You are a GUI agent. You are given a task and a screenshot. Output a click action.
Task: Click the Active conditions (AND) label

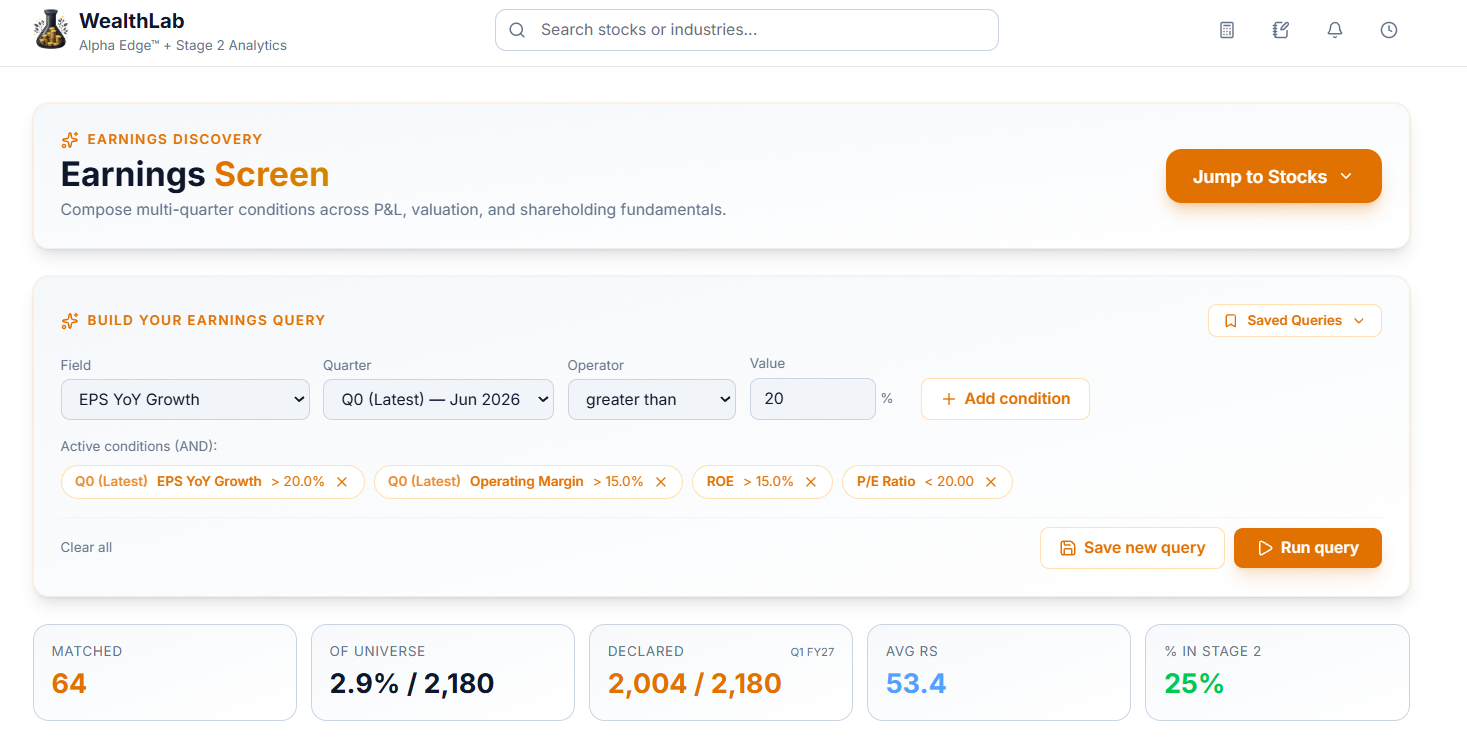tap(139, 446)
